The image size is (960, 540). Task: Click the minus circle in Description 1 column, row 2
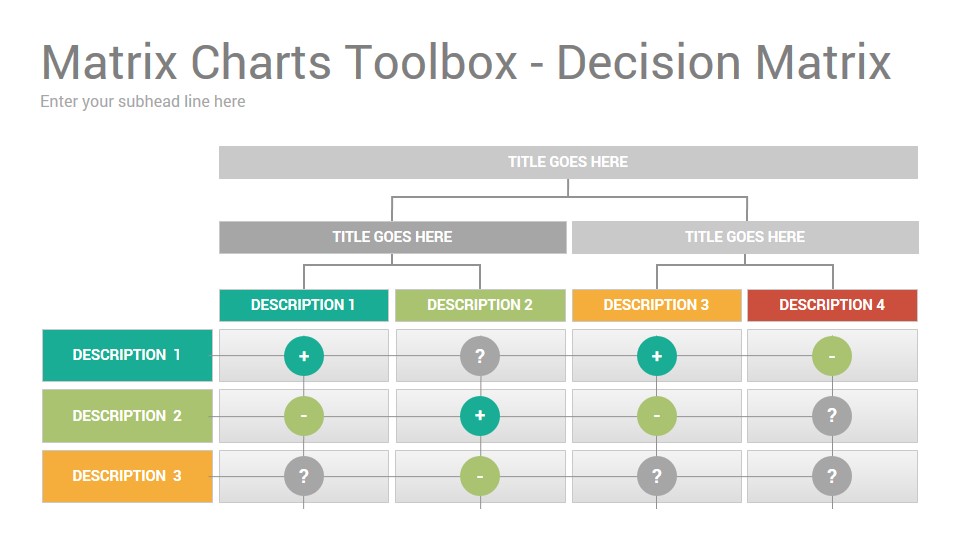[x=304, y=416]
